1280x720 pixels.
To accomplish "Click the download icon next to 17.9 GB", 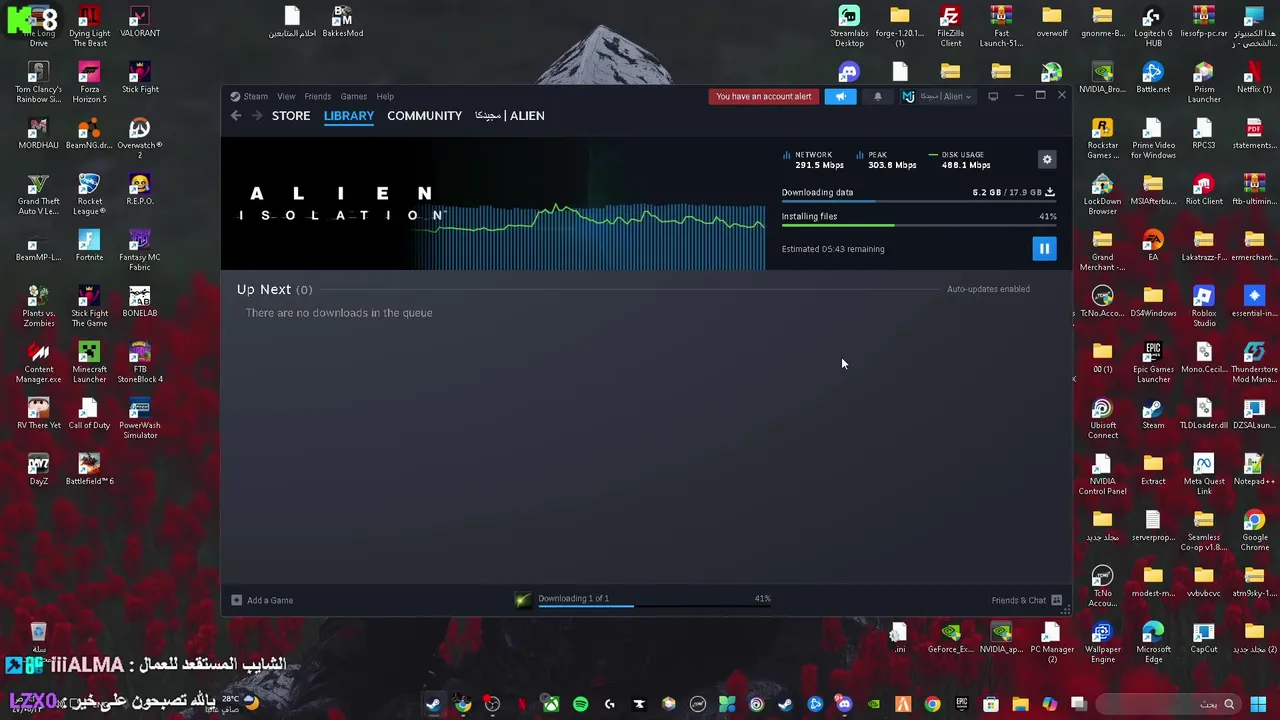I will 1050,192.
